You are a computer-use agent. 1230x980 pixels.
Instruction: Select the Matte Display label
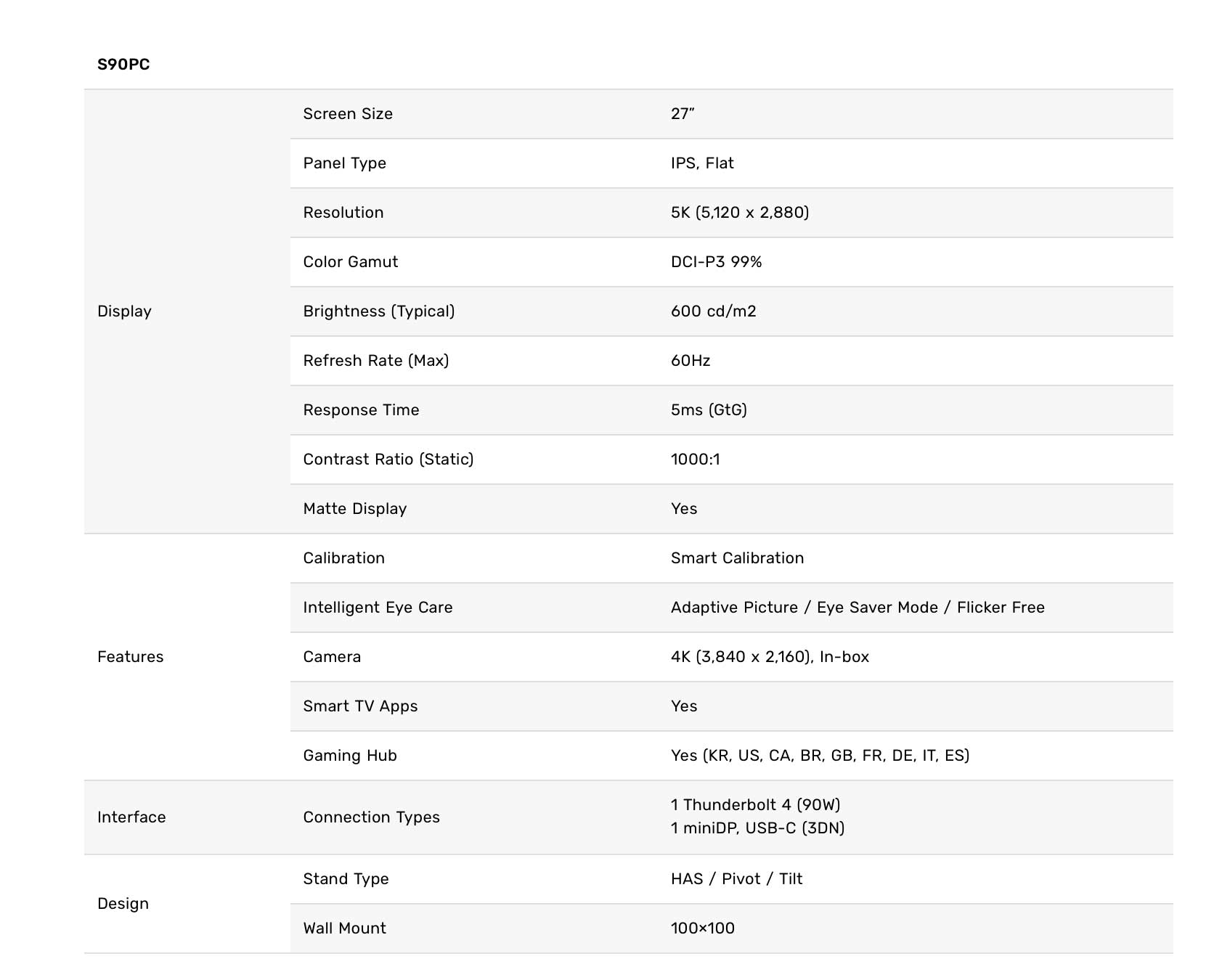pyautogui.click(x=354, y=509)
